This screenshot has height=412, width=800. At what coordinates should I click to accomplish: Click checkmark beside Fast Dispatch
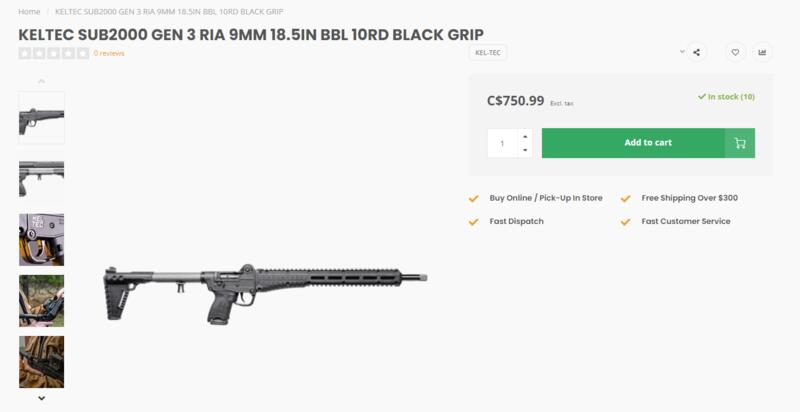coord(474,221)
